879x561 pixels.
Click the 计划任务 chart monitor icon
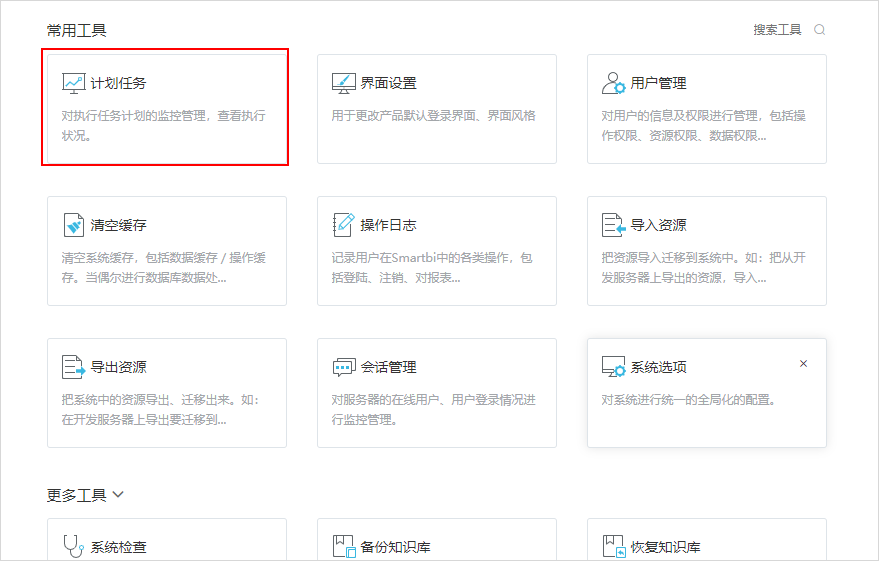pyautogui.click(x=73, y=84)
